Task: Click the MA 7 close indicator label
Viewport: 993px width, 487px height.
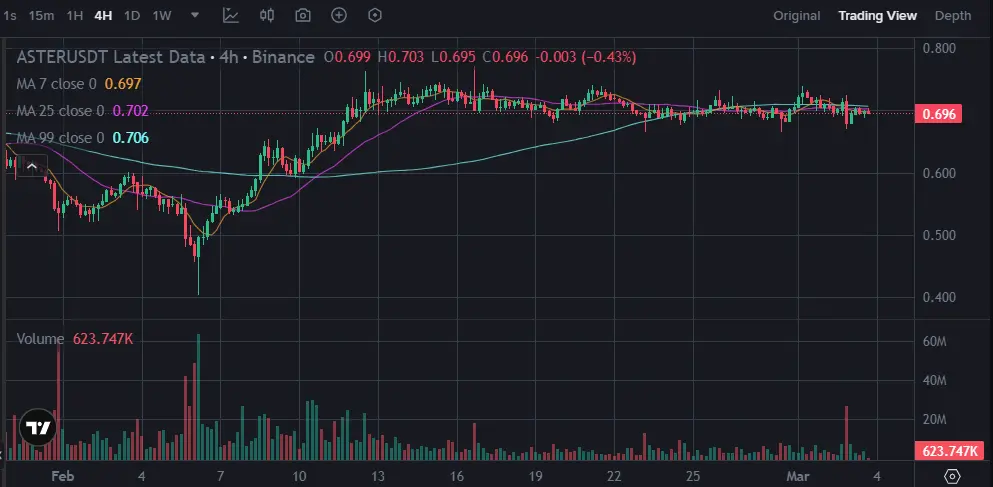Action: point(56,84)
